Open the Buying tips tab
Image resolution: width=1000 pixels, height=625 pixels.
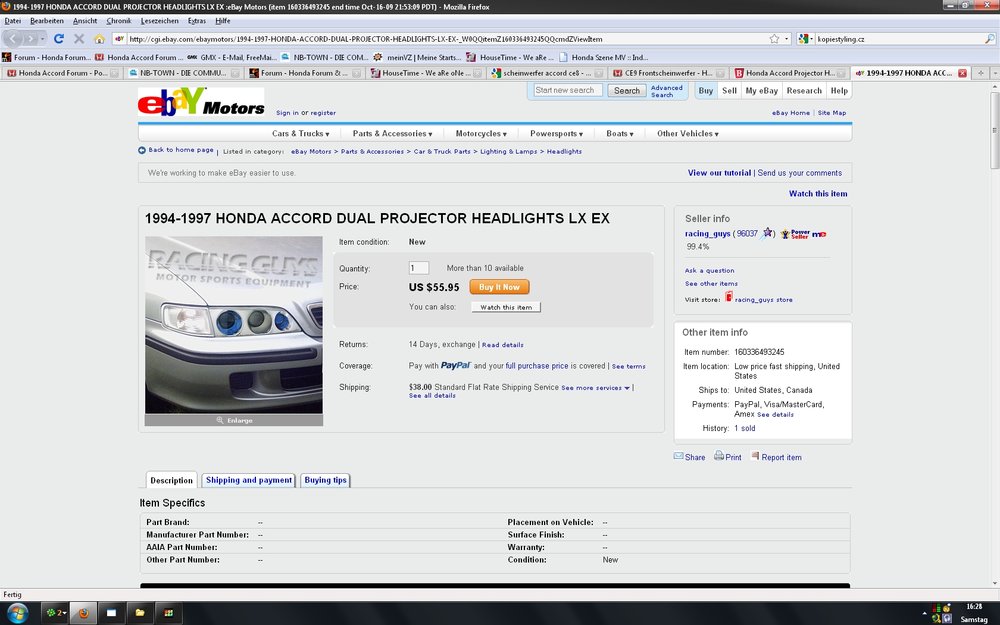coord(325,480)
